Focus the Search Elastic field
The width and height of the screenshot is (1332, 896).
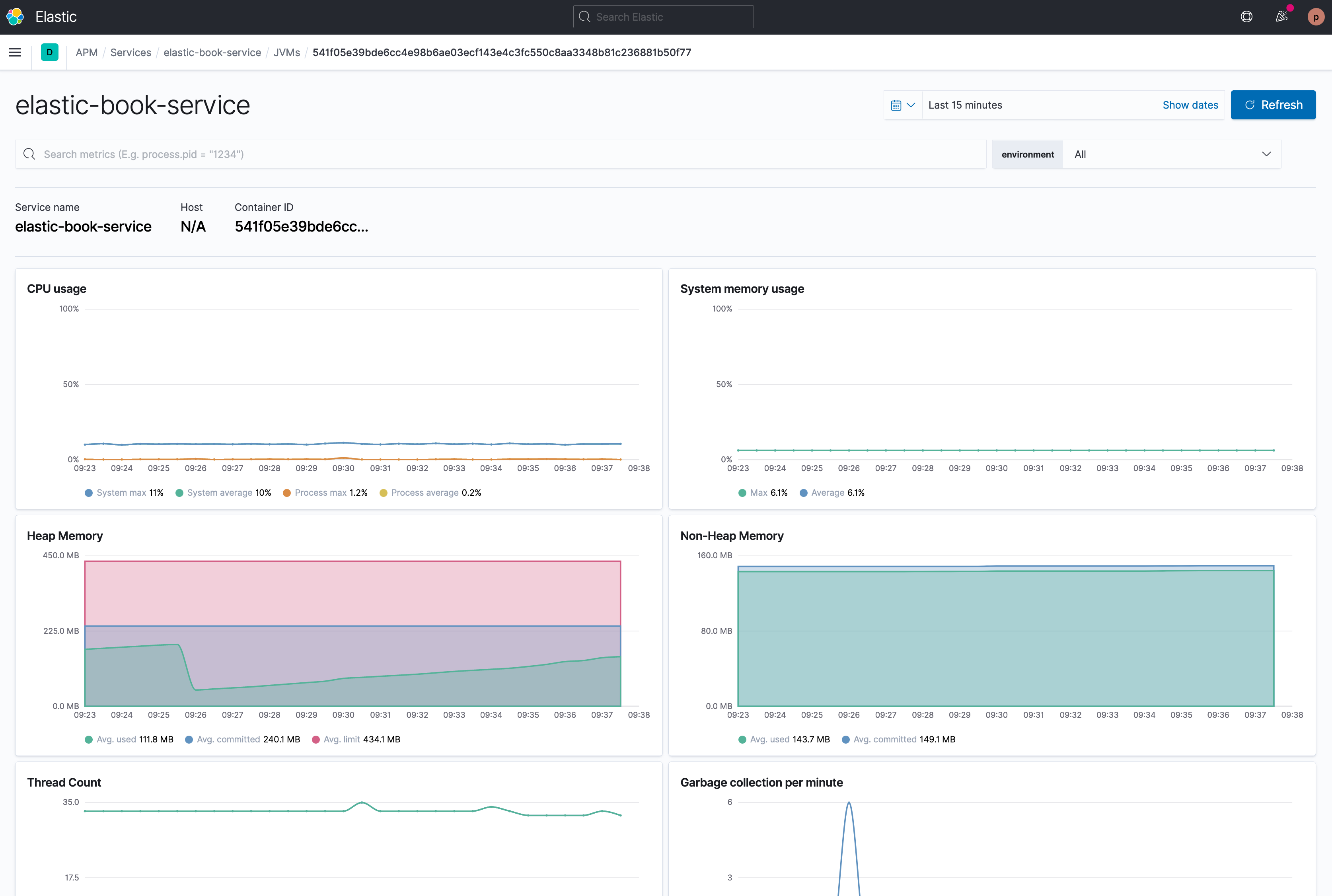pos(663,17)
